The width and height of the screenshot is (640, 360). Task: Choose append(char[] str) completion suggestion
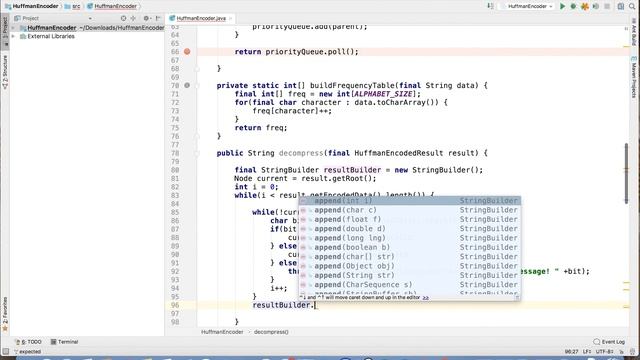[x=409, y=257]
